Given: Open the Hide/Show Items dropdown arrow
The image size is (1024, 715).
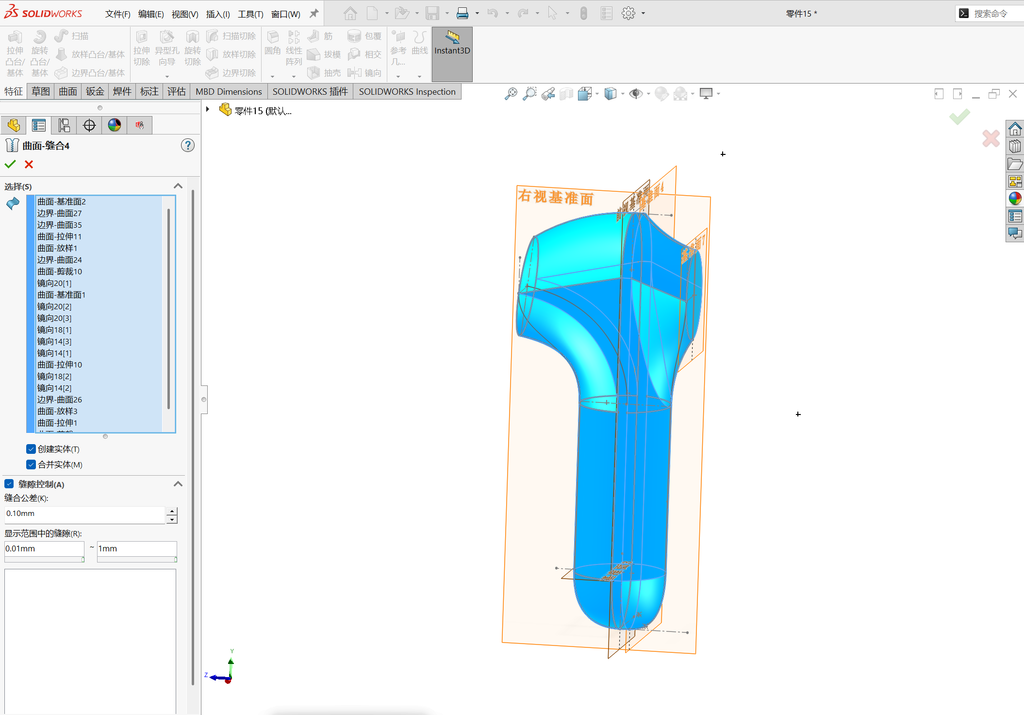Looking at the screenshot, I should [648, 94].
